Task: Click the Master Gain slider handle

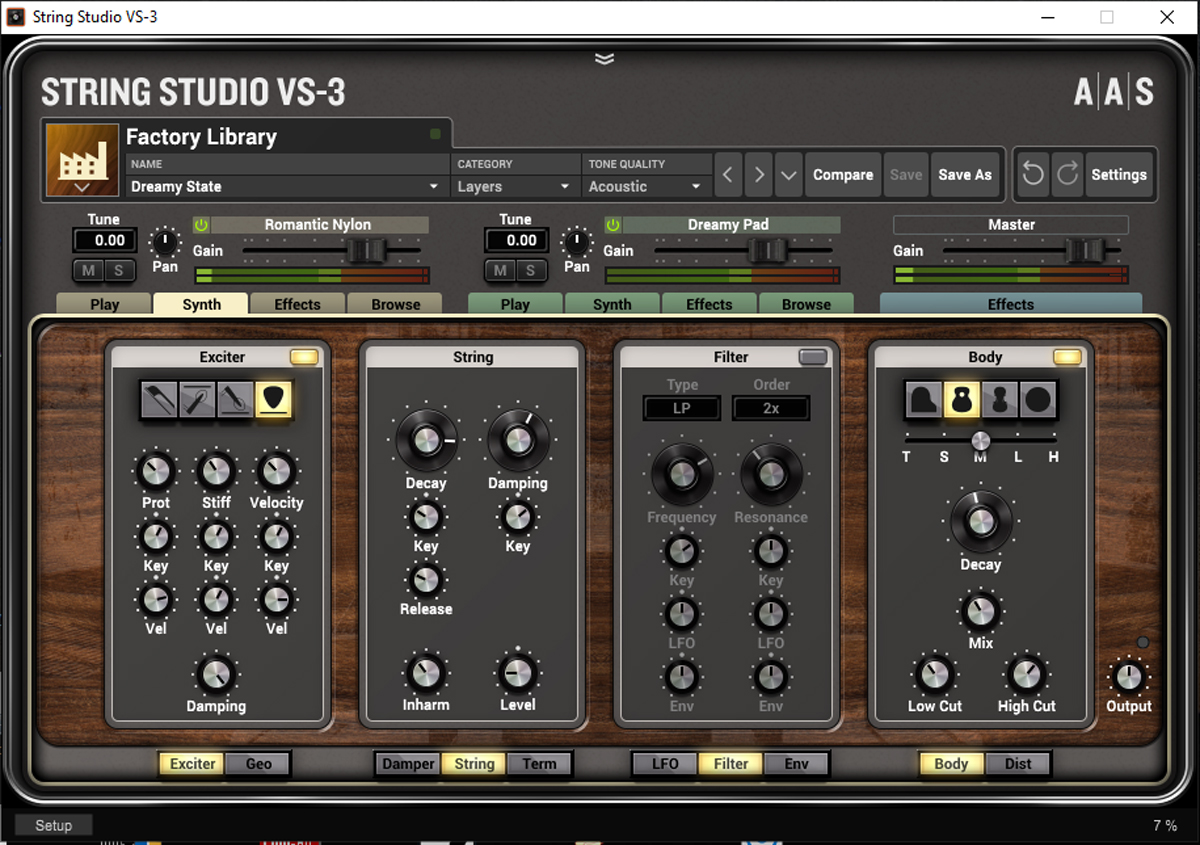Action: click(1085, 250)
